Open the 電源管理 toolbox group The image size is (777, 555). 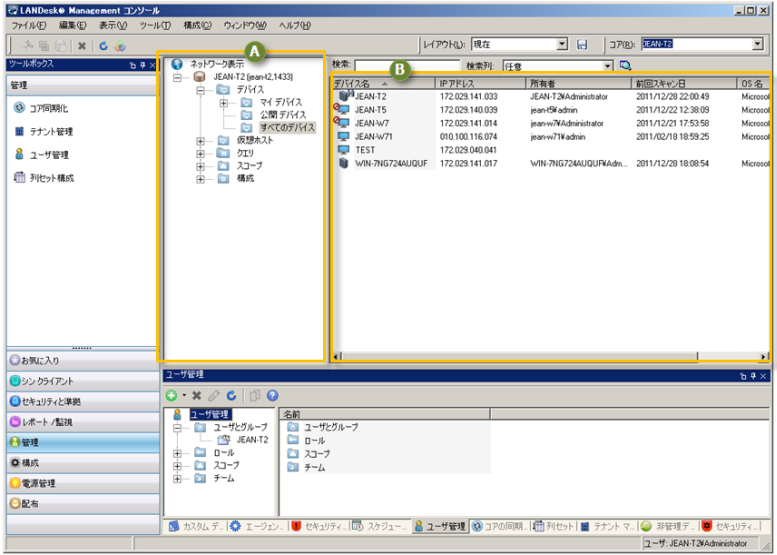[82, 483]
